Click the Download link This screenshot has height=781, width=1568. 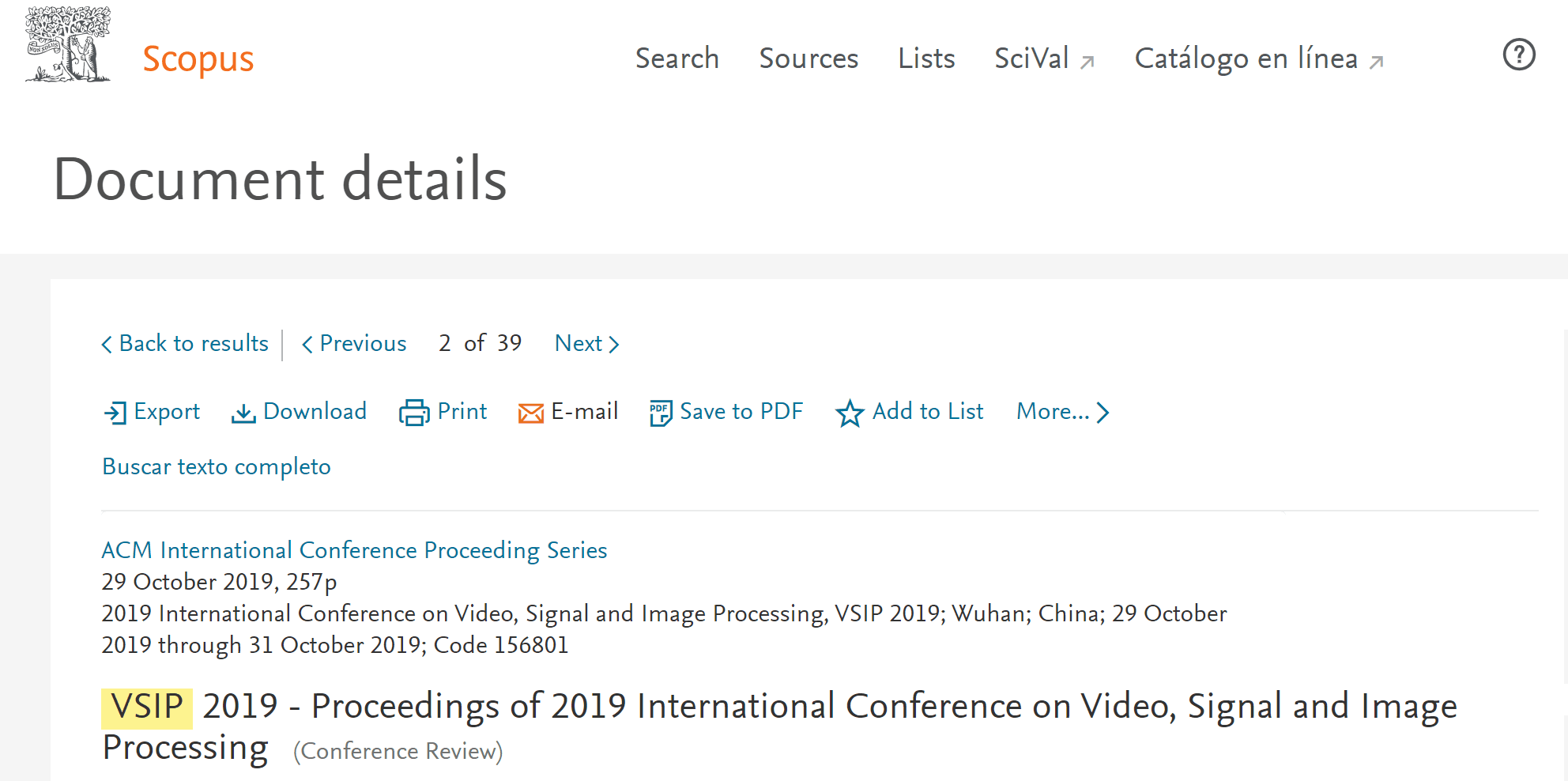[x=315, y=411]
